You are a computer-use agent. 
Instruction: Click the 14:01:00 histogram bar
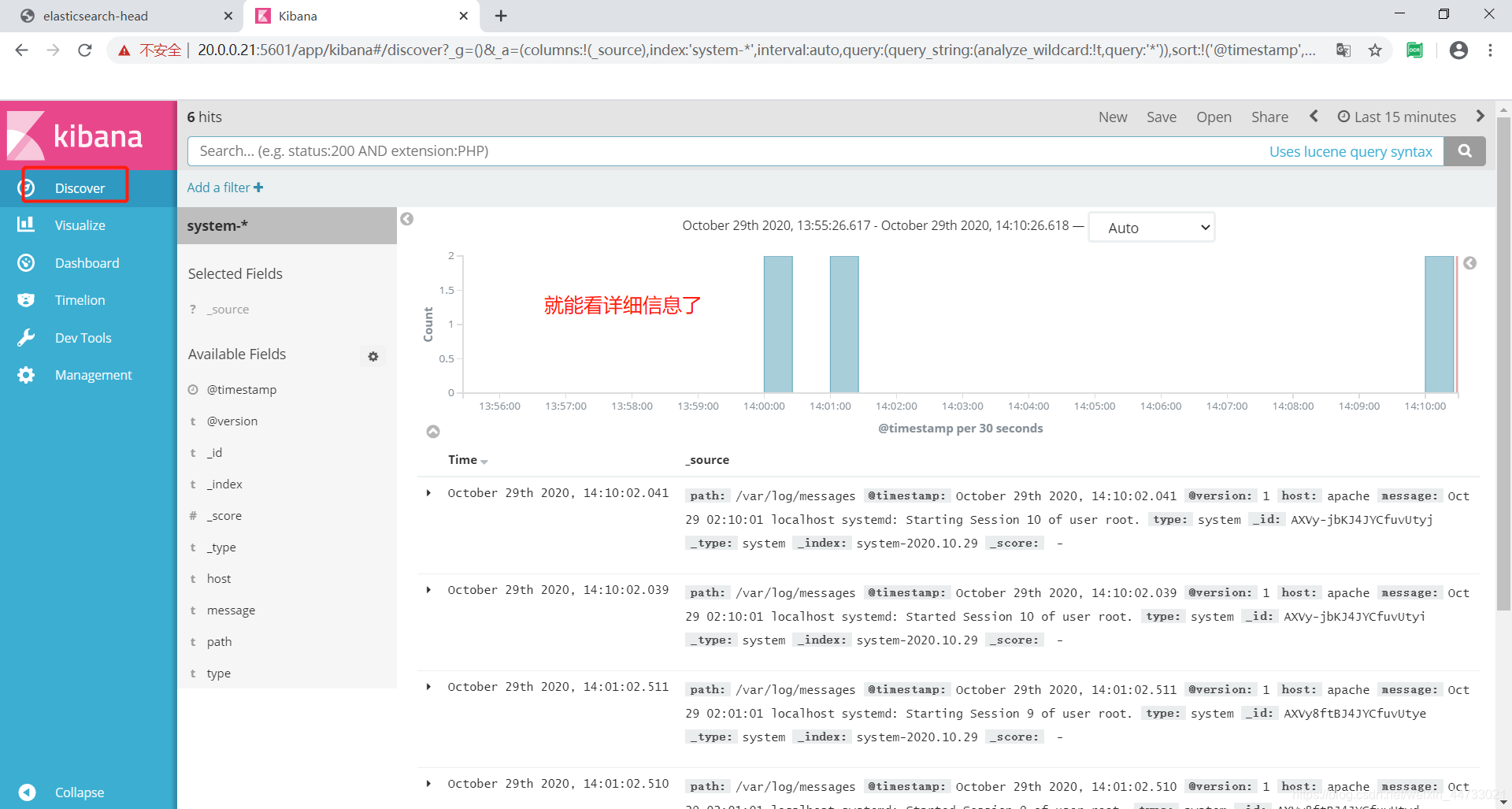point(844,324)
